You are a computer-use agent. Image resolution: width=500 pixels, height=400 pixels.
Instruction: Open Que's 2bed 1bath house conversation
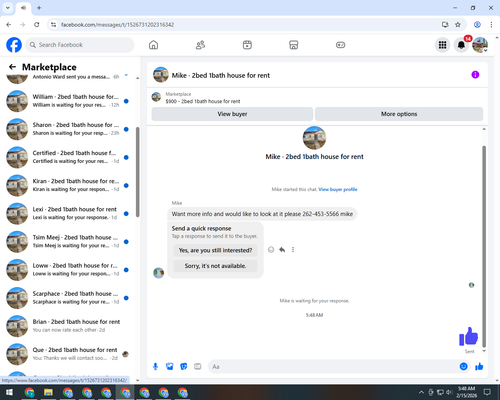click(68, 354)
